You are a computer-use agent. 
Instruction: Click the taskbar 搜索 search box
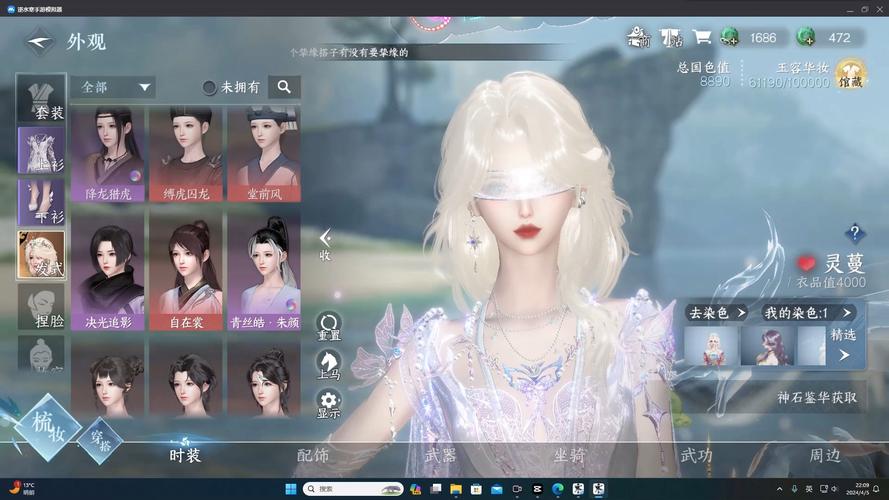point(353,489)
